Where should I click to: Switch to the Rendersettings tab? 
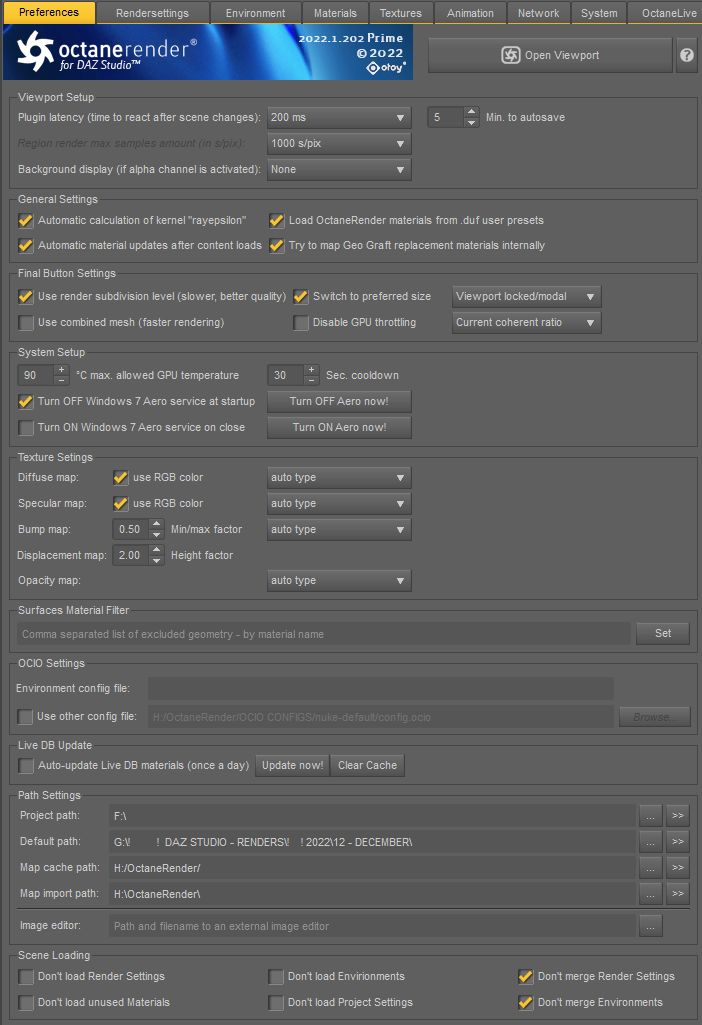pyautogui.click(x=153, y=13)
